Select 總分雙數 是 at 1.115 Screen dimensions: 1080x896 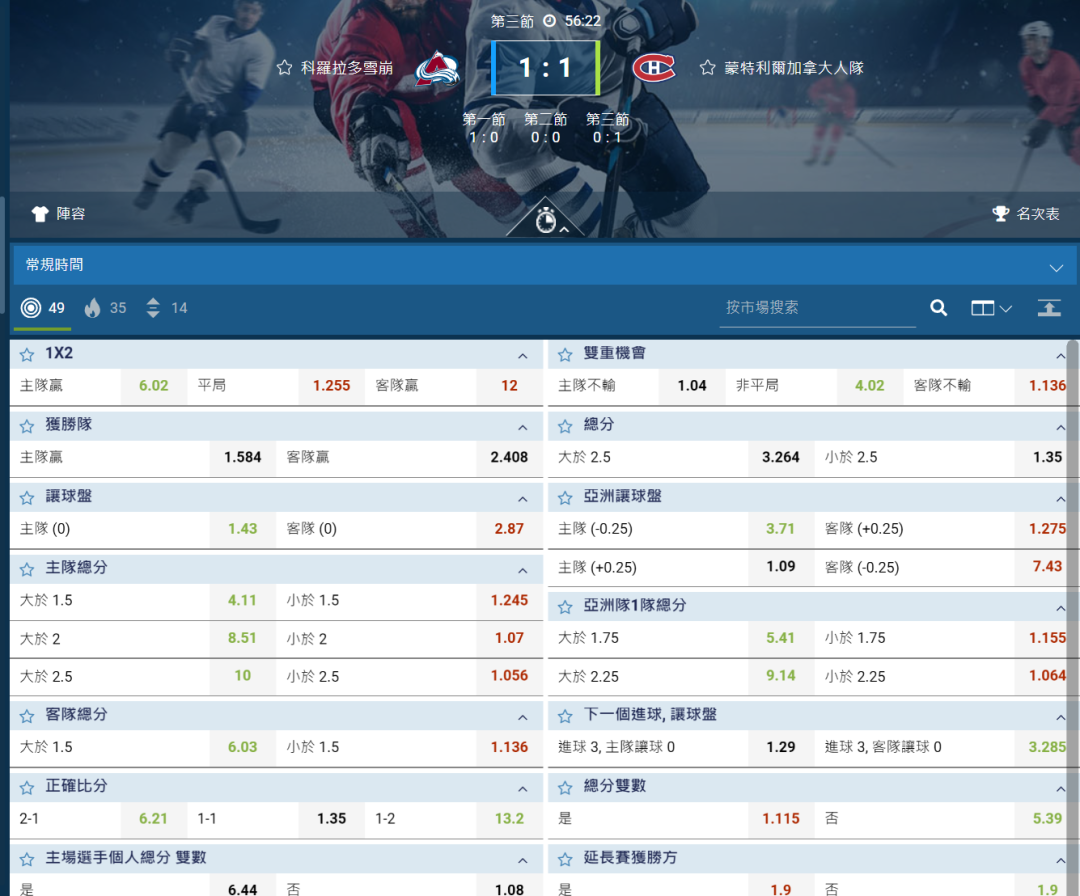coord(780,819)
